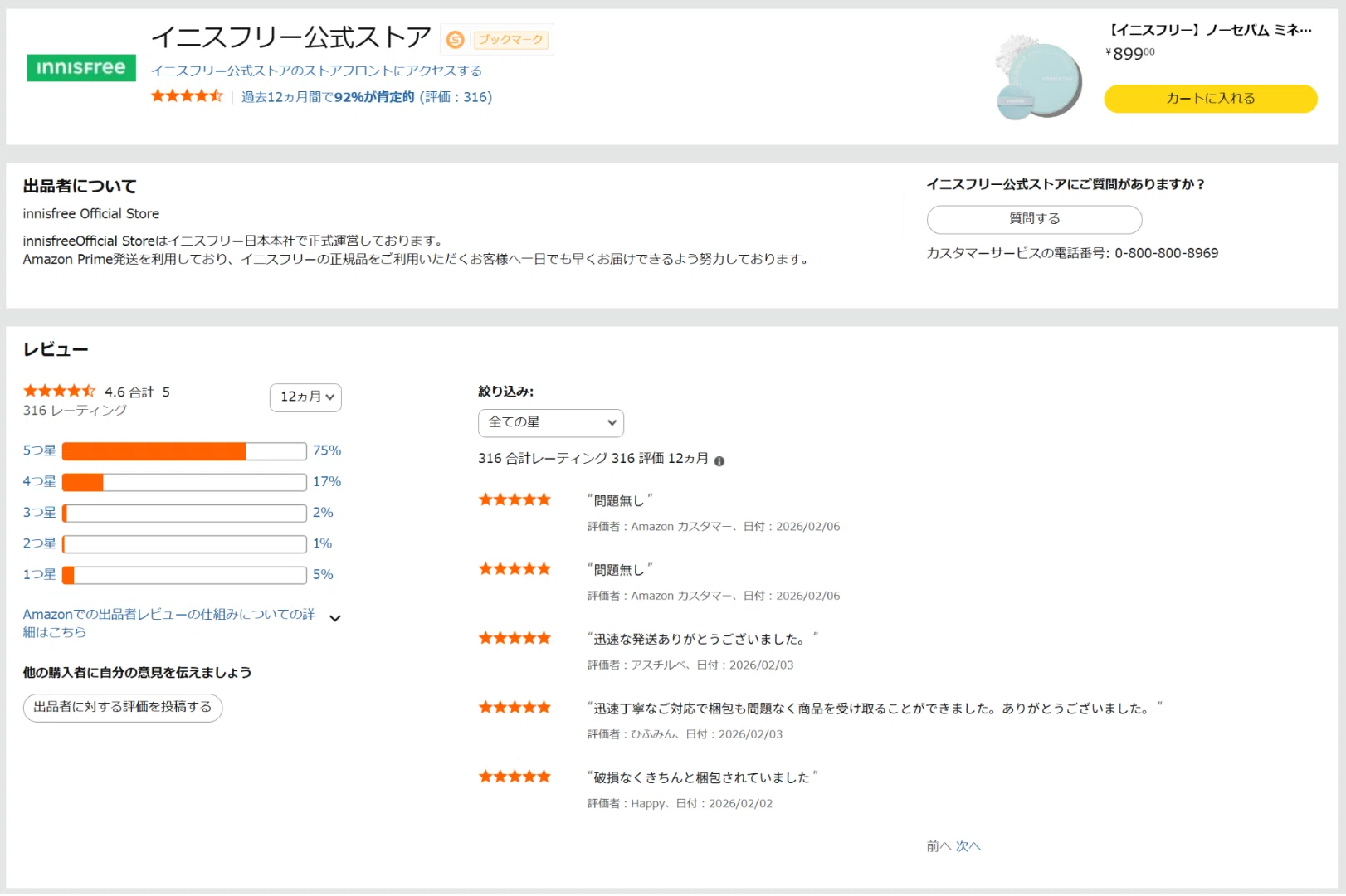
Task: Click the 3つ星 rating link
Action: 40,513
